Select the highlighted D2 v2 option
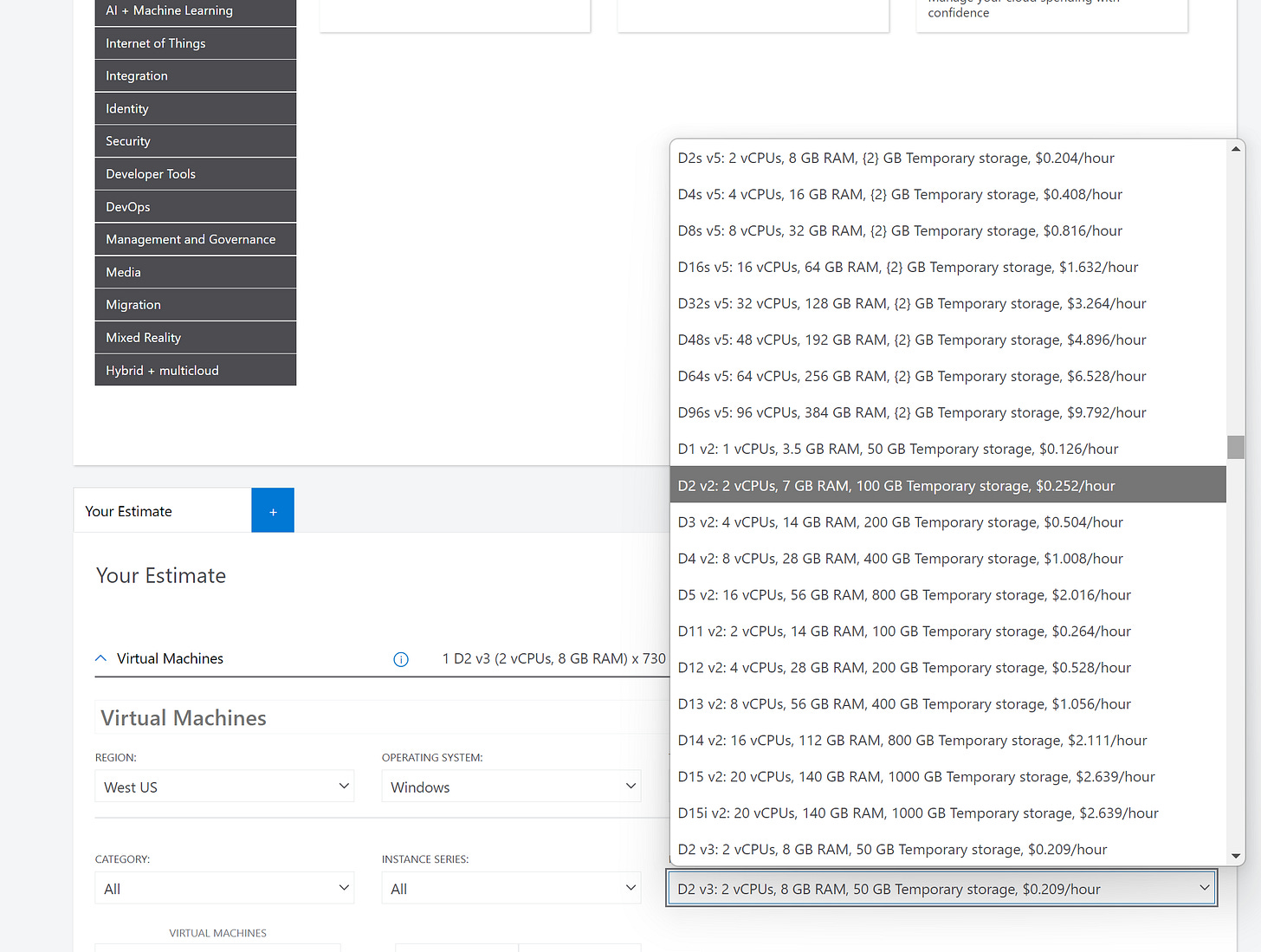The width and height of the screenshot is (1261, 952). [896, 485]
